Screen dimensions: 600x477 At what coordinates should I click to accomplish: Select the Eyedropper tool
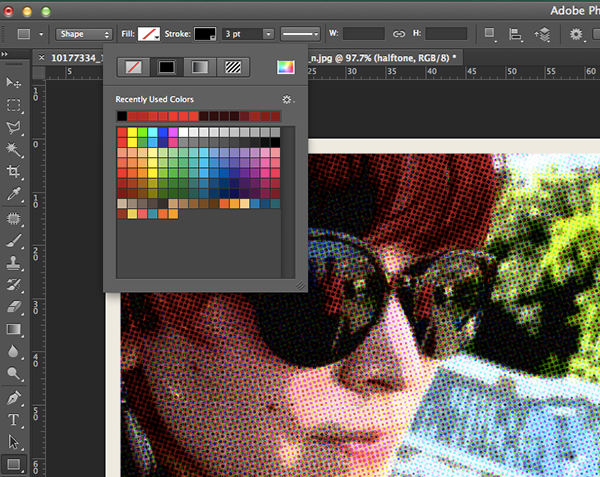(x=14, y=195)
